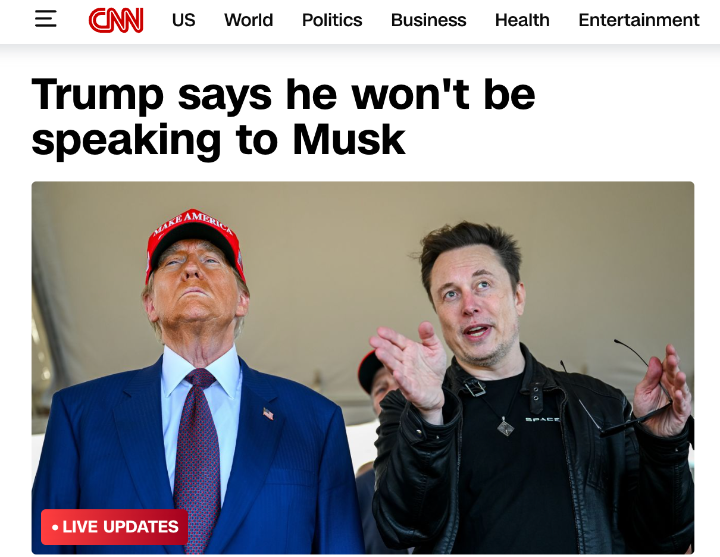Click the LIVE UPDATES badge
Viewport: 720px width, 557px height.
[114, 527]
